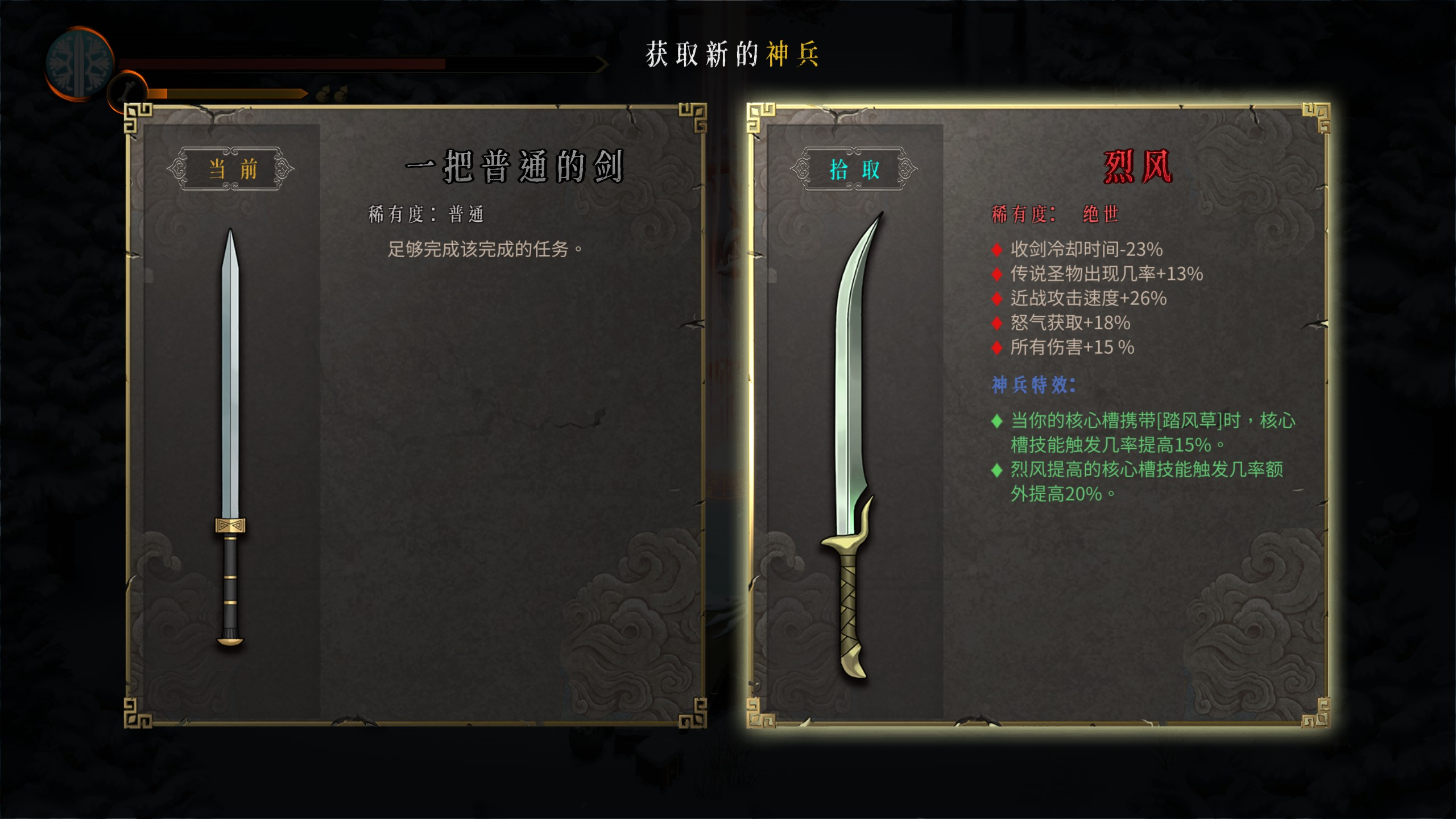
Task: Click the red diamond beside 所有伤害+15%
Action: click(996, 348)
